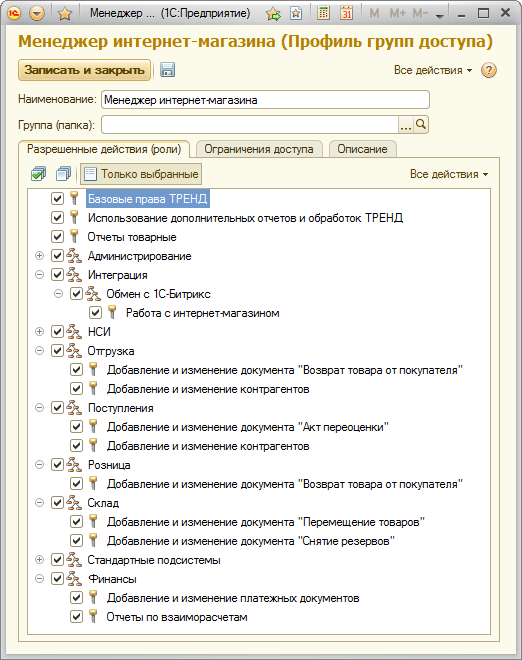Toggle checkbox for Использование дополнительных отчетов и обработок ТРЕНД
This screenshot has height=660, width=522.
(x=57, y=217)
